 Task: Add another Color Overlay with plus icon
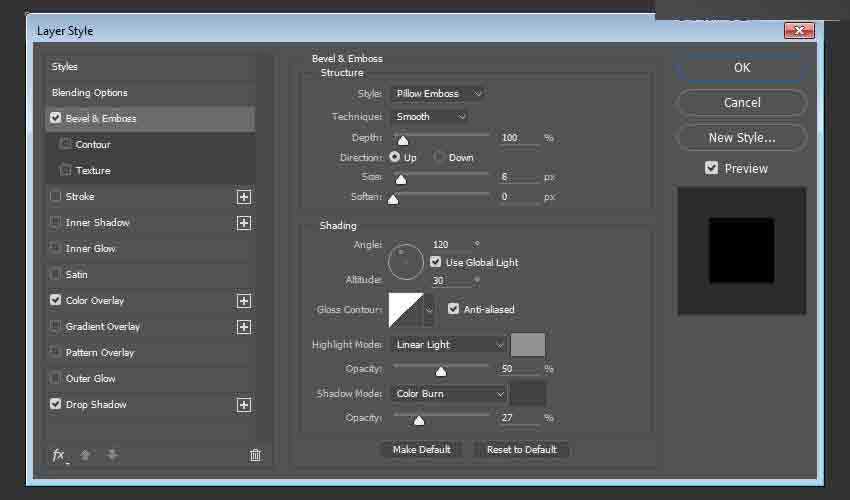(x=243, y=301)
